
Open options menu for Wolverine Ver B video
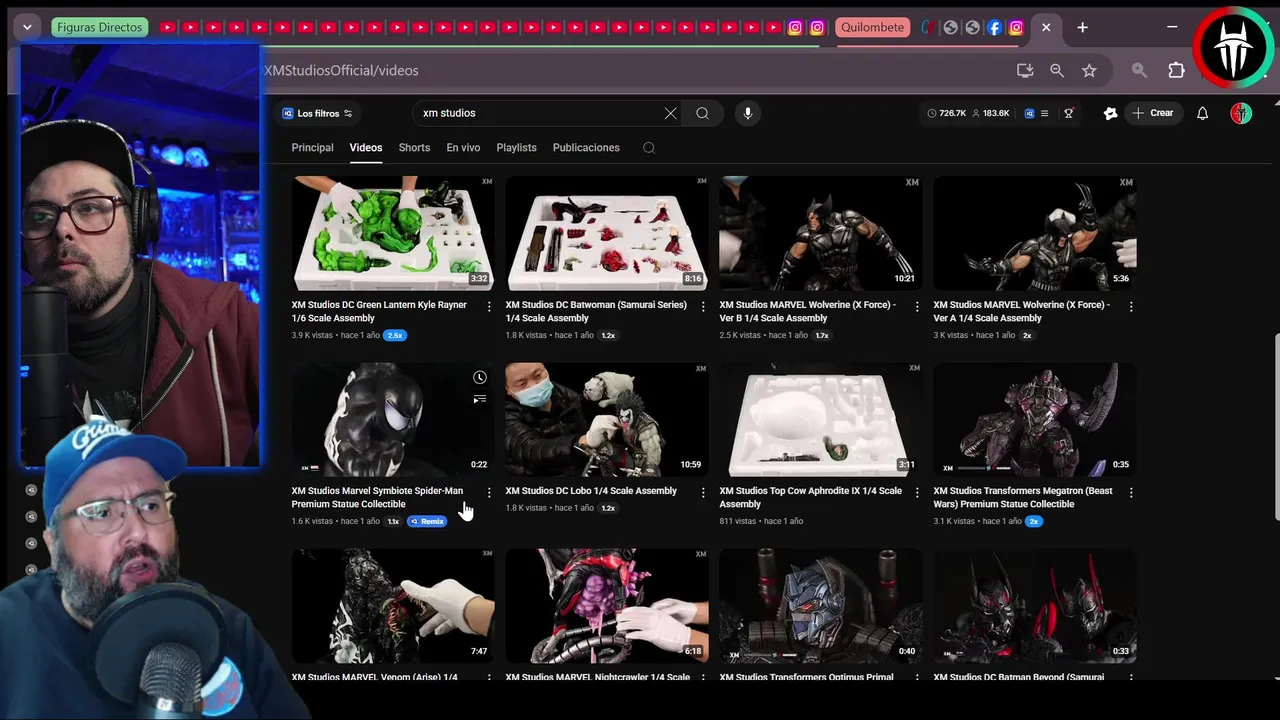pos(917,307)
